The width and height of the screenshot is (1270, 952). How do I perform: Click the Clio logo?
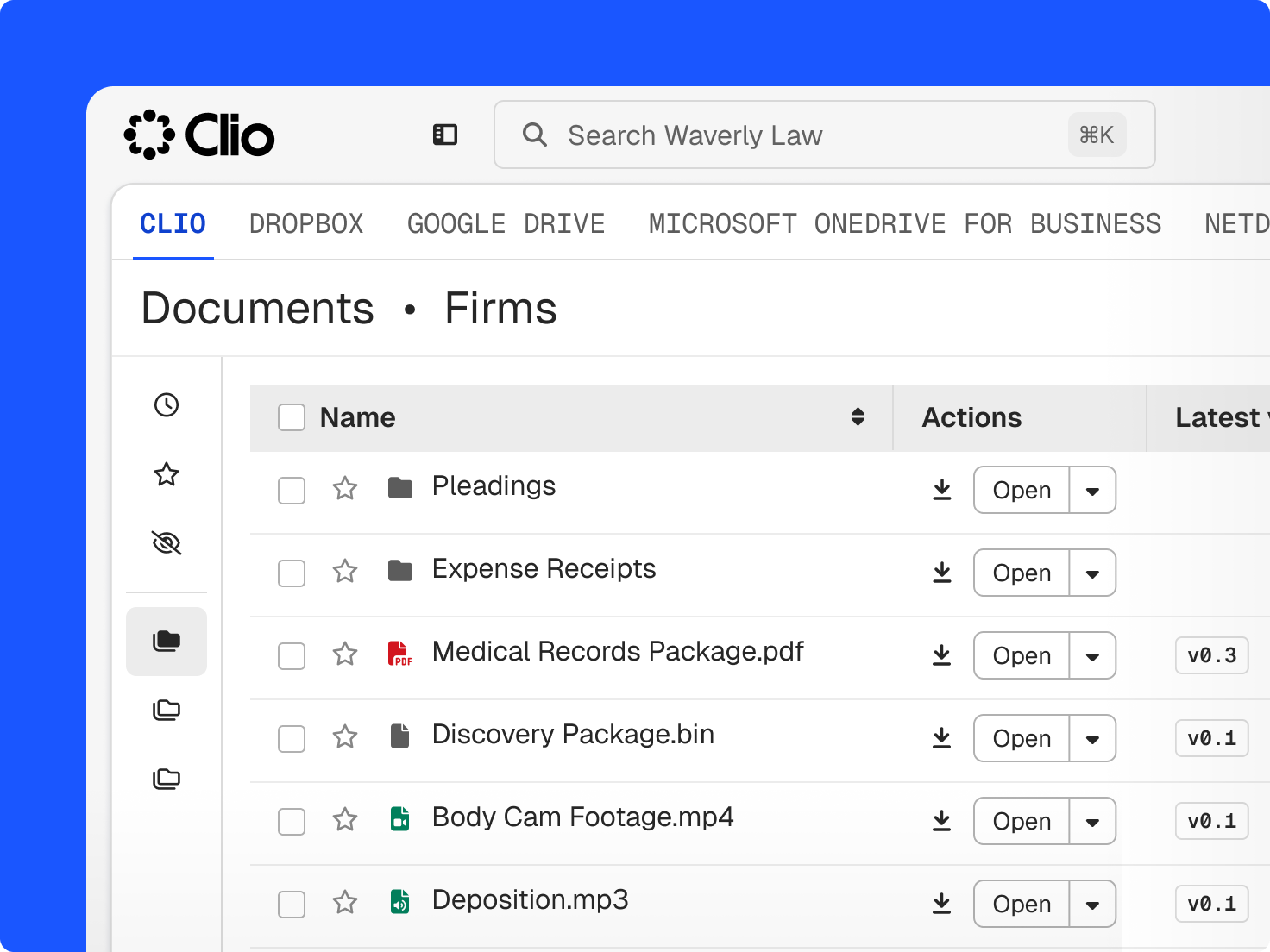(199, 135)
